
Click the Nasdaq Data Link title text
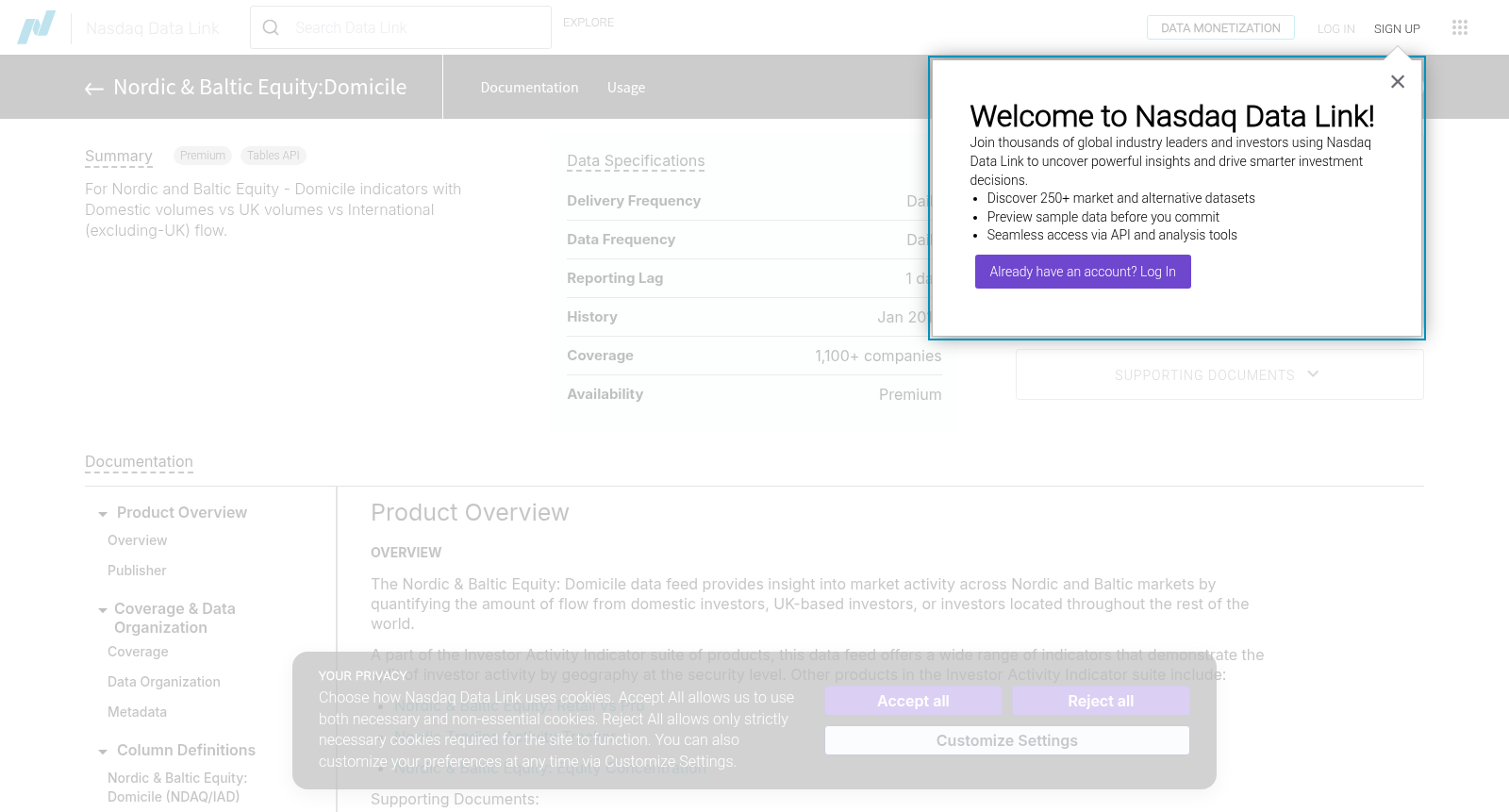pos(153,28)
